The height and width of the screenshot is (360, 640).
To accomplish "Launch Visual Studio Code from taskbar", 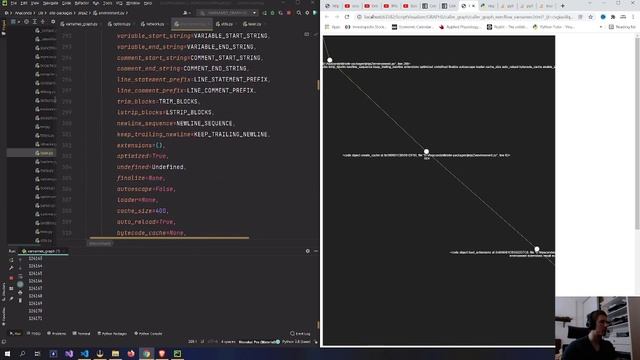I will click(x=84, y=353).
